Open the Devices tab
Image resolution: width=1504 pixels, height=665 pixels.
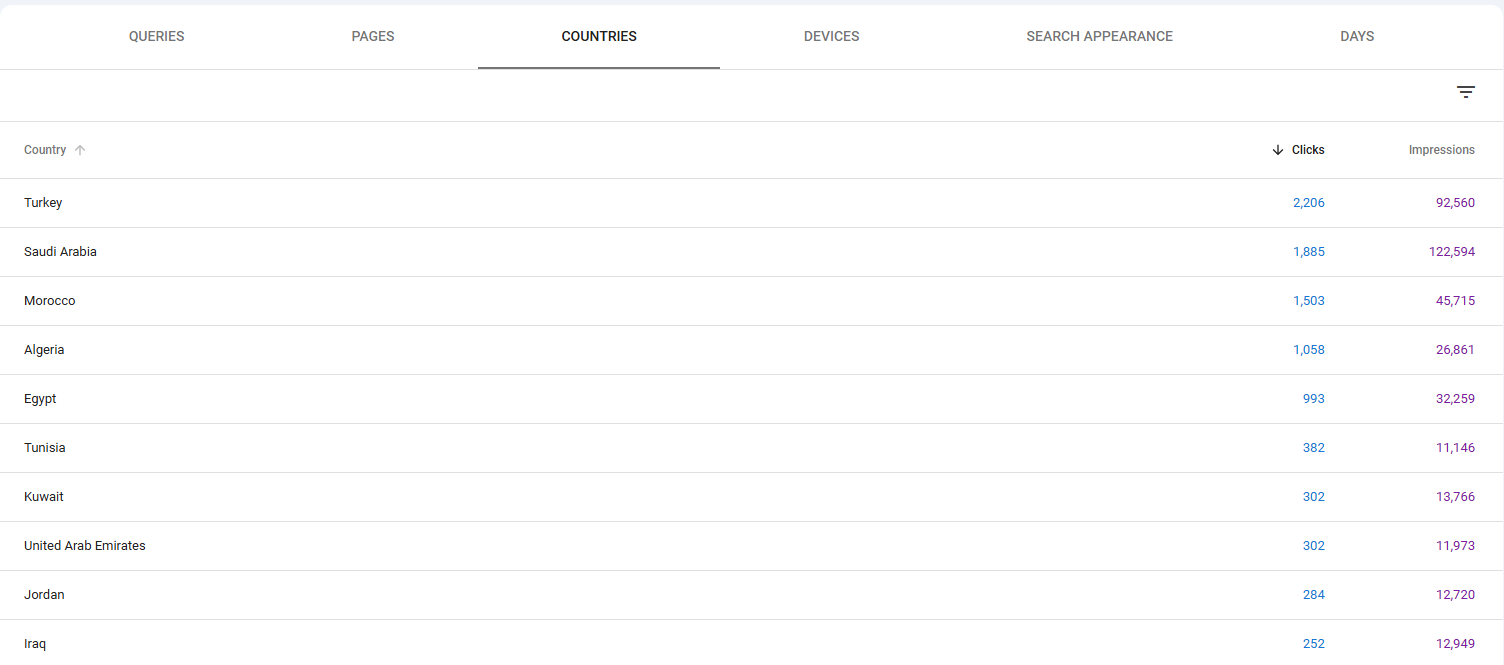(831, 36)
